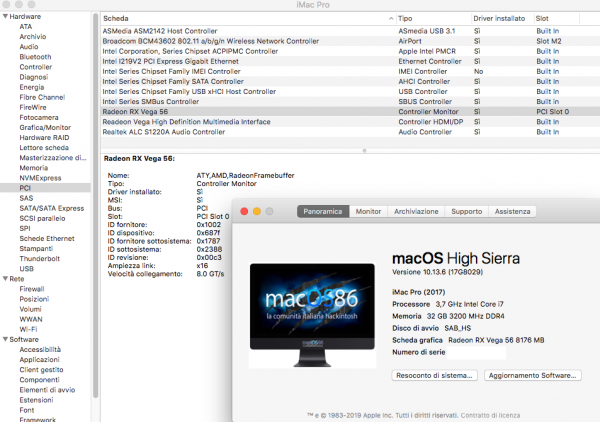Image resolution: width=600 pixels, height=422 pixels.
Task: Select Accessibilità under Software
Action: coord(40,349)
